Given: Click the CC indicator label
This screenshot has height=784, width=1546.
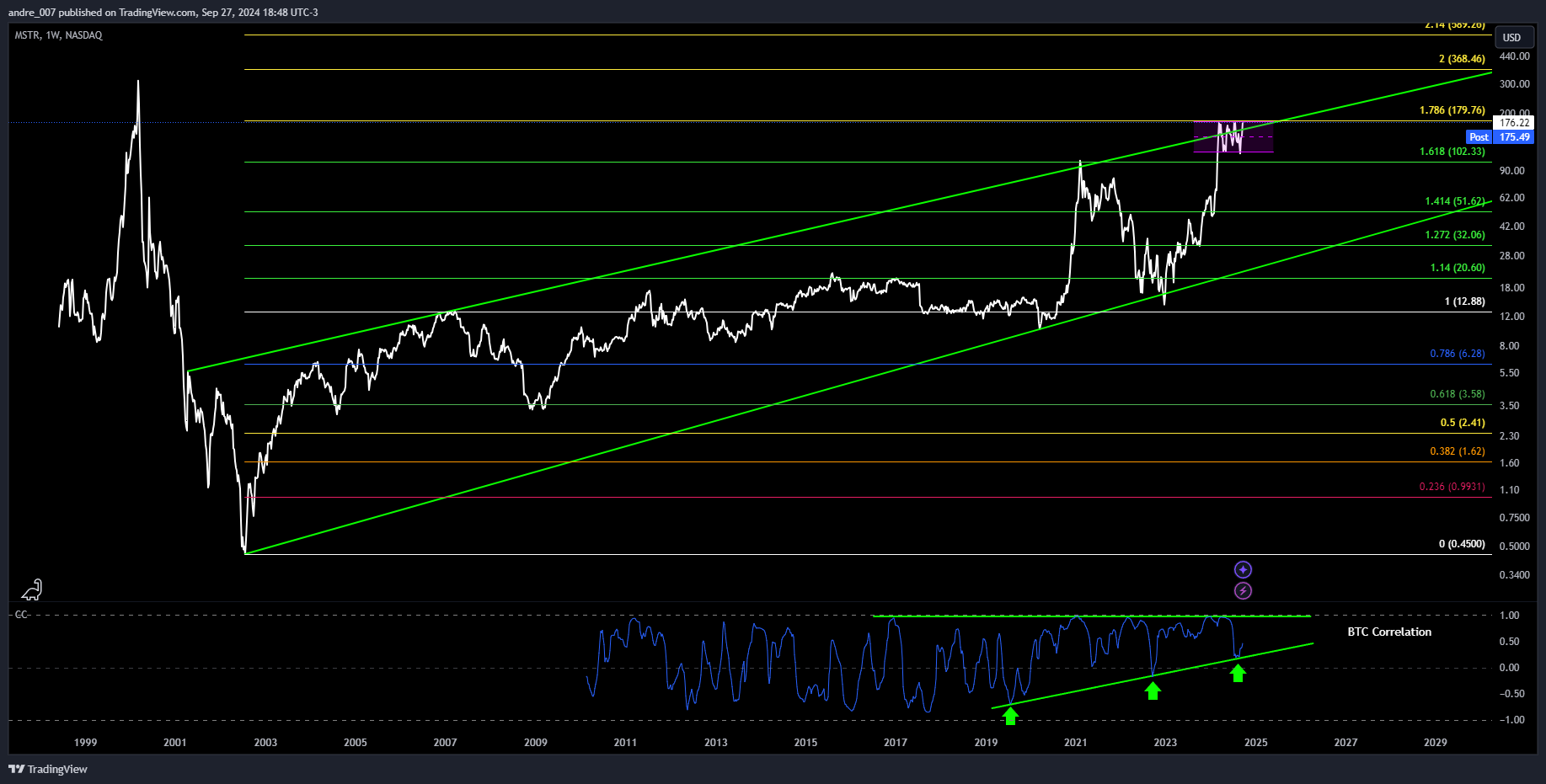Looking at the screenshot, I should 23,615.
